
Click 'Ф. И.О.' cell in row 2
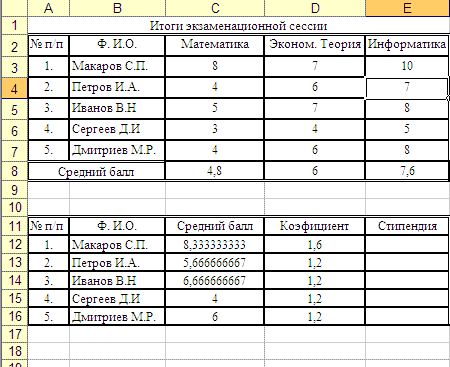[x=117, y=45]
